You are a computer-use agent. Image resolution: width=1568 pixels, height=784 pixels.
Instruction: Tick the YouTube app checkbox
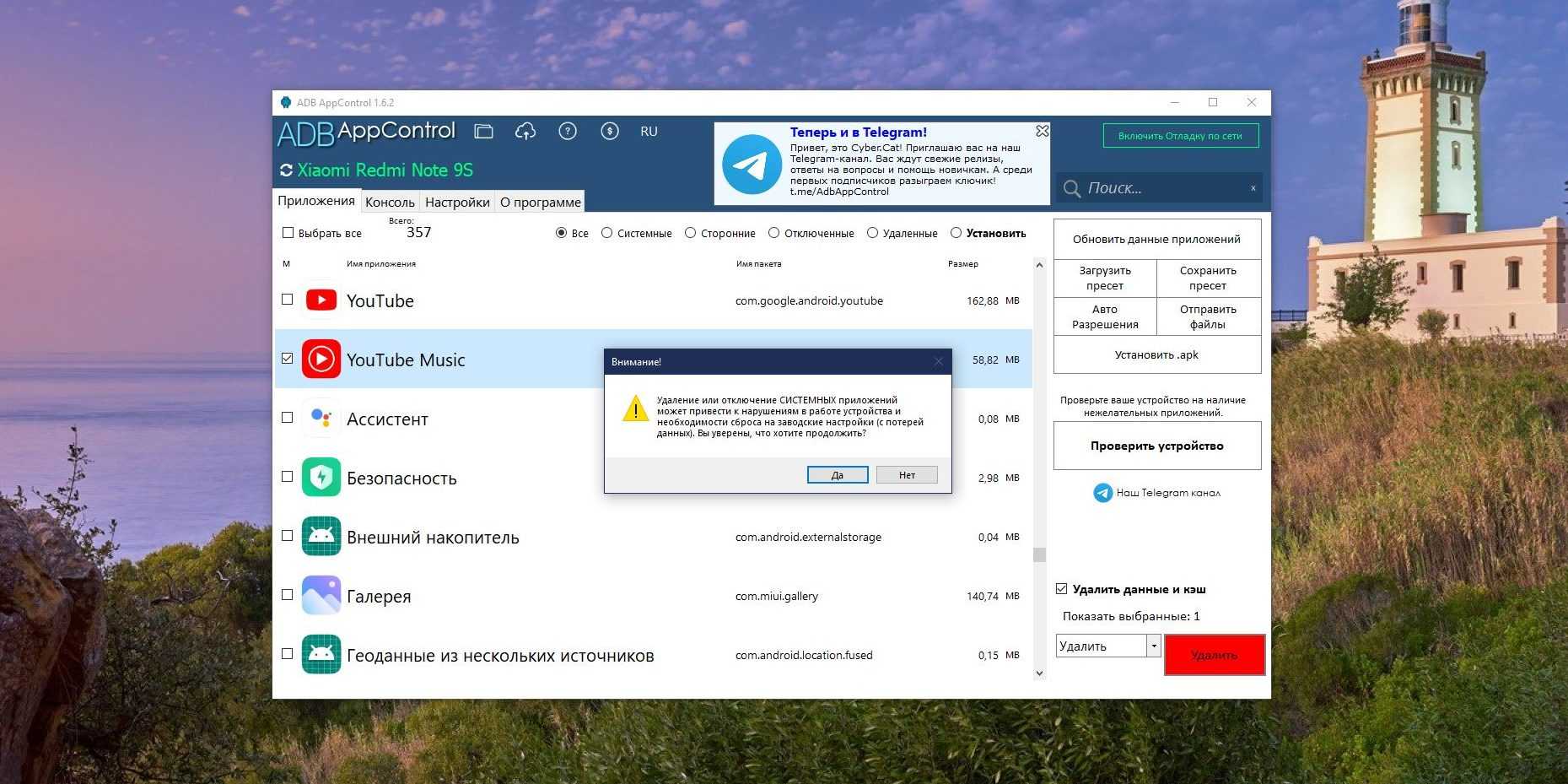click(x=288, y=300)
